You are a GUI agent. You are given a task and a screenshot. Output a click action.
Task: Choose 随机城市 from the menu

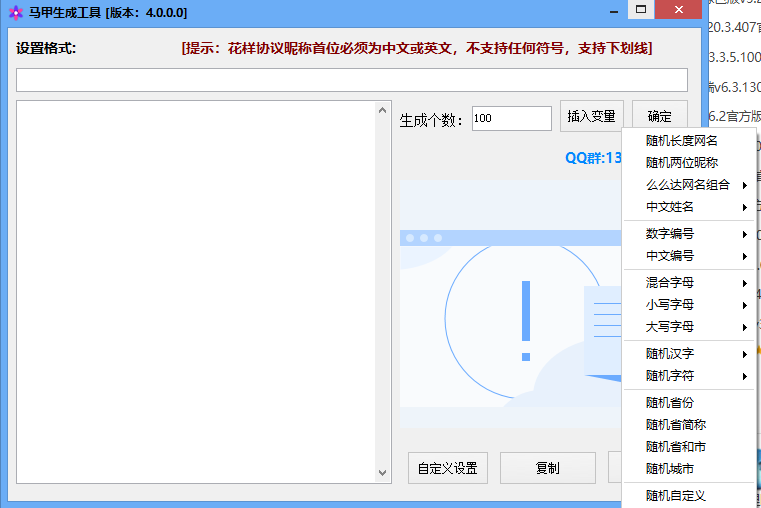click(670, 469)
